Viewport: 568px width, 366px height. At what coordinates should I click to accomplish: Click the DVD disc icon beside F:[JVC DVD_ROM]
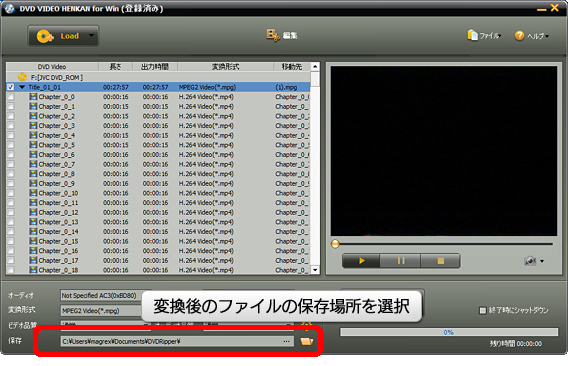coord(22,77)
